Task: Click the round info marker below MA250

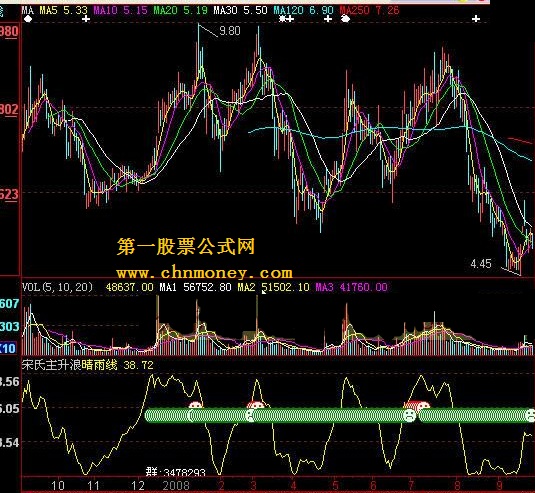Action: pyautogui.click(x=345, y=19)
